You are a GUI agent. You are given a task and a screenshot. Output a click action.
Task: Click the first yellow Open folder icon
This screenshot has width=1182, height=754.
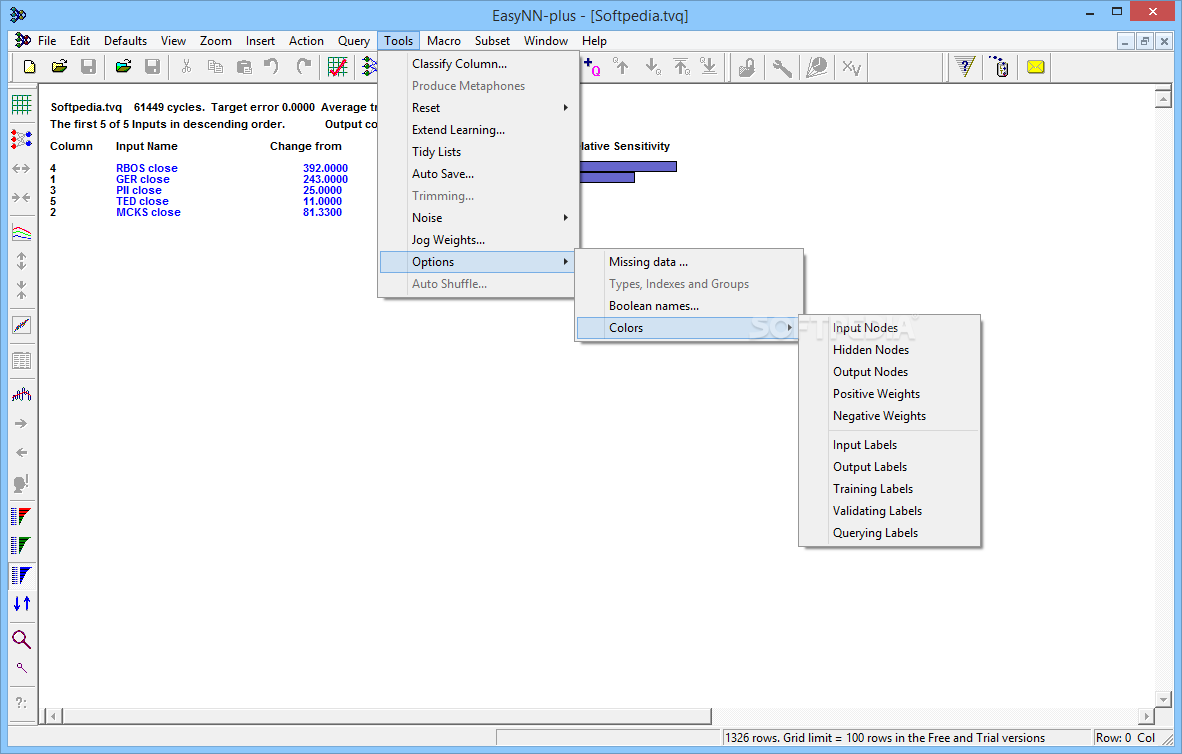[60, 67]
